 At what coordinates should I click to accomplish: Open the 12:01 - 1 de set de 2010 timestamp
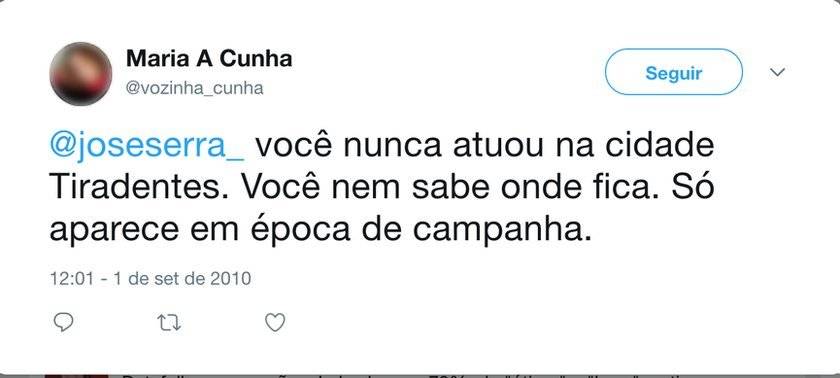[x=150, y=279]
